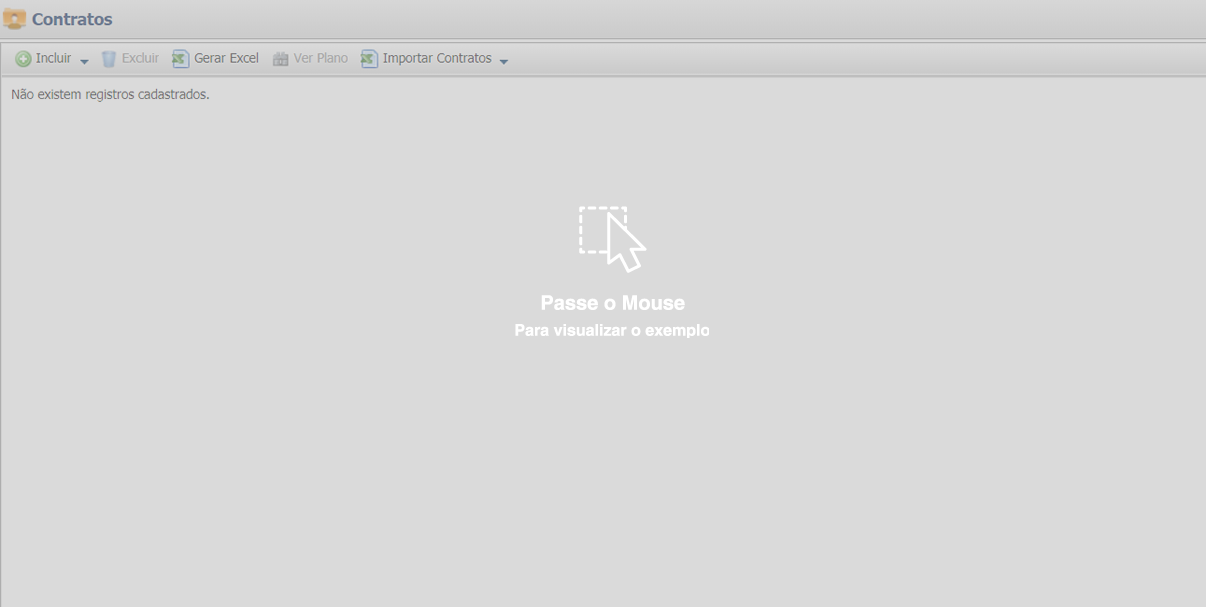
Task: Click the 'Passe o Mouse' overlay heading
Action: pos(612,303)
